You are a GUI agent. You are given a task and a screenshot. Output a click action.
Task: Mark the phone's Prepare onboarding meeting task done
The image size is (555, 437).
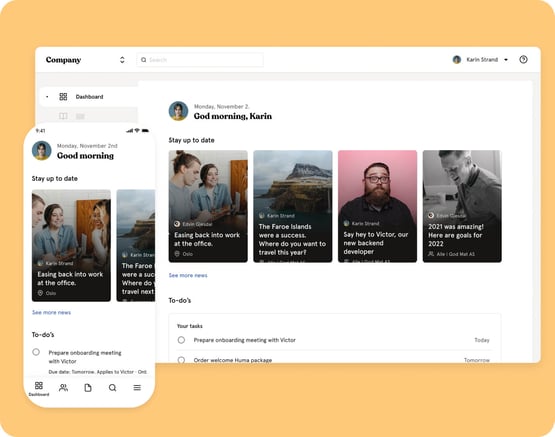point(36,352)
